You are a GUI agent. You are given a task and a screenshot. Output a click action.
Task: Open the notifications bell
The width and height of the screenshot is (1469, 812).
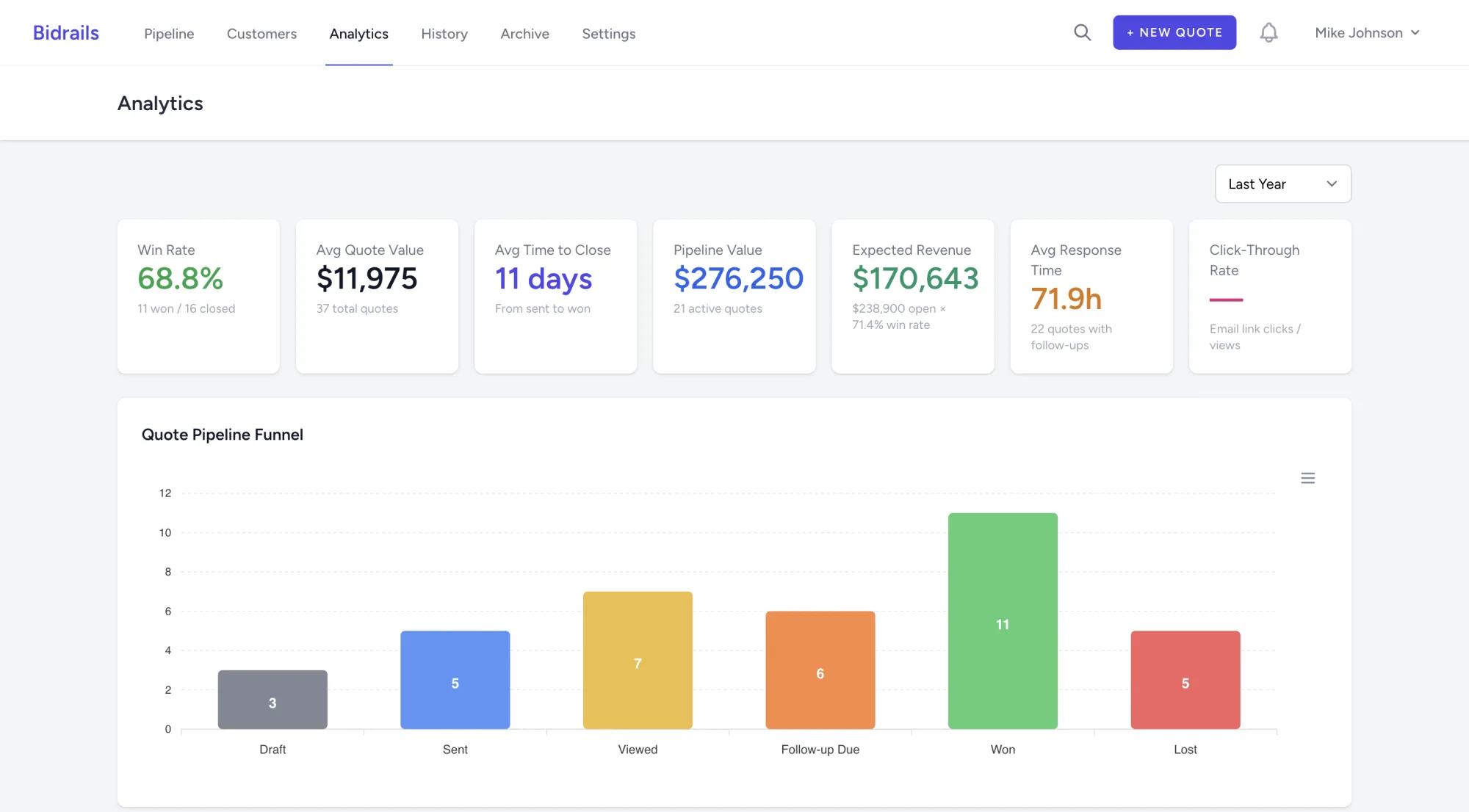click(x=1268, y=32)
